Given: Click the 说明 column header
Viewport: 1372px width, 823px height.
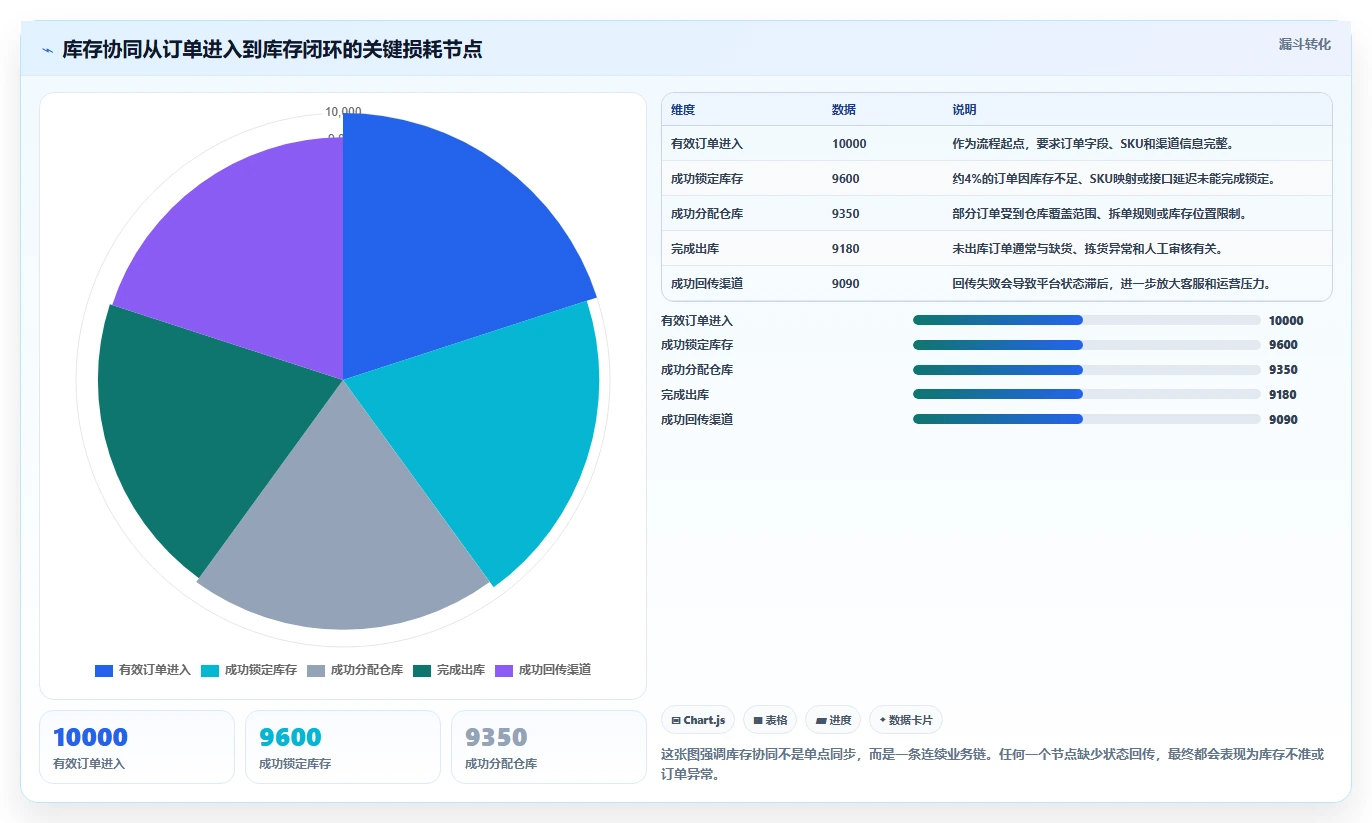Looking at the screenshot, I should coord(964,110).
